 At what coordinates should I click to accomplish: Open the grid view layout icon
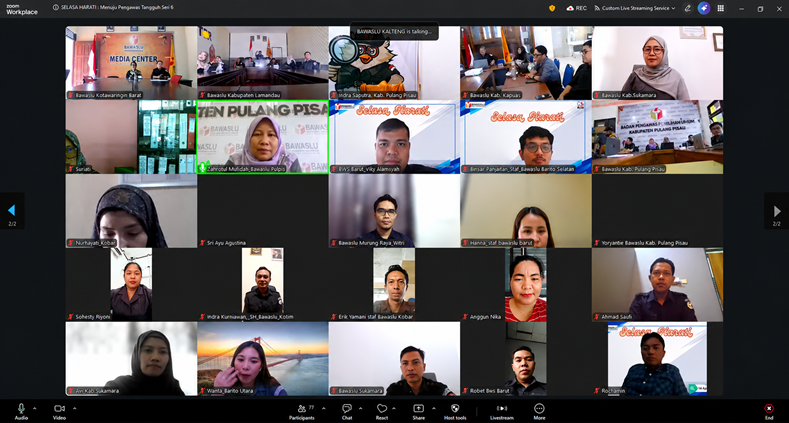721,8
